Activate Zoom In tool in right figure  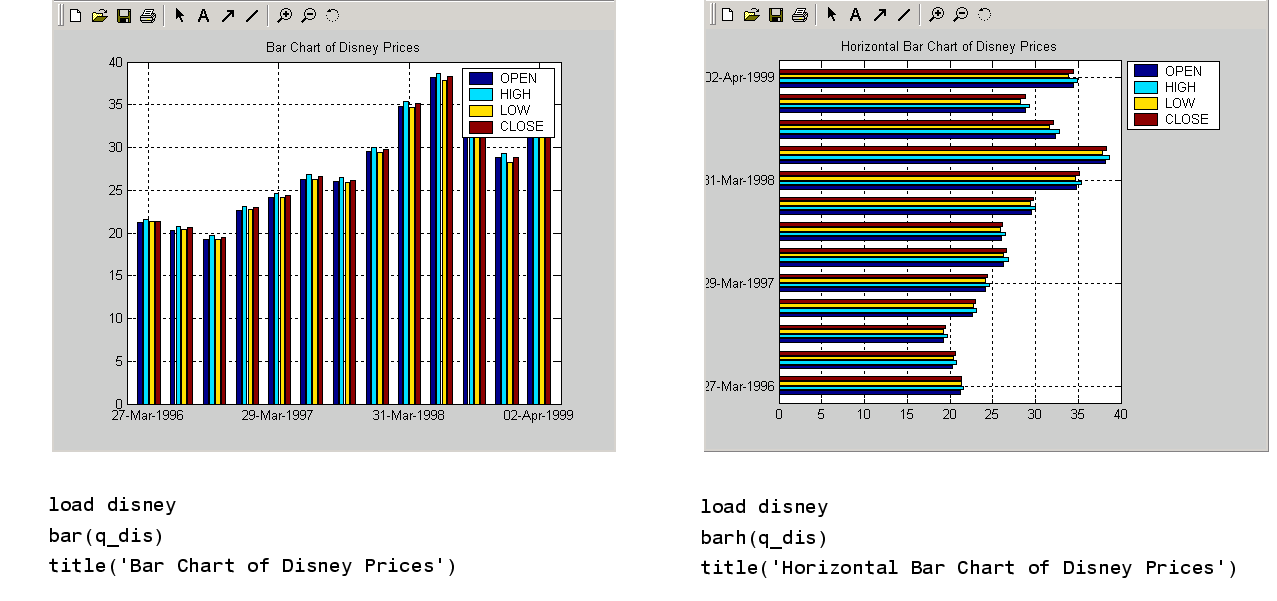[x=936, y=14]
